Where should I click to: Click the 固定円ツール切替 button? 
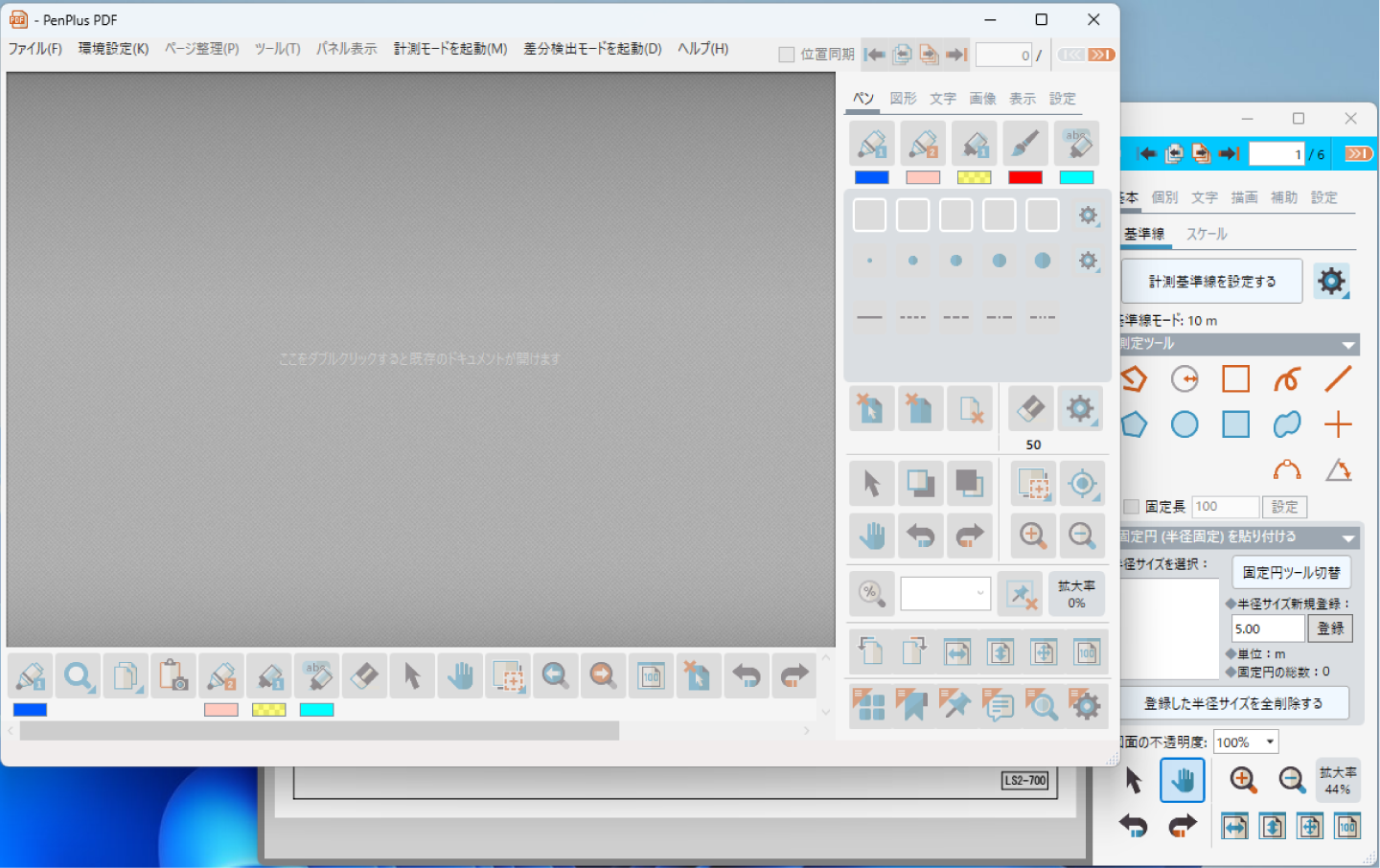pyautogui.click(x=1291, y=573)
